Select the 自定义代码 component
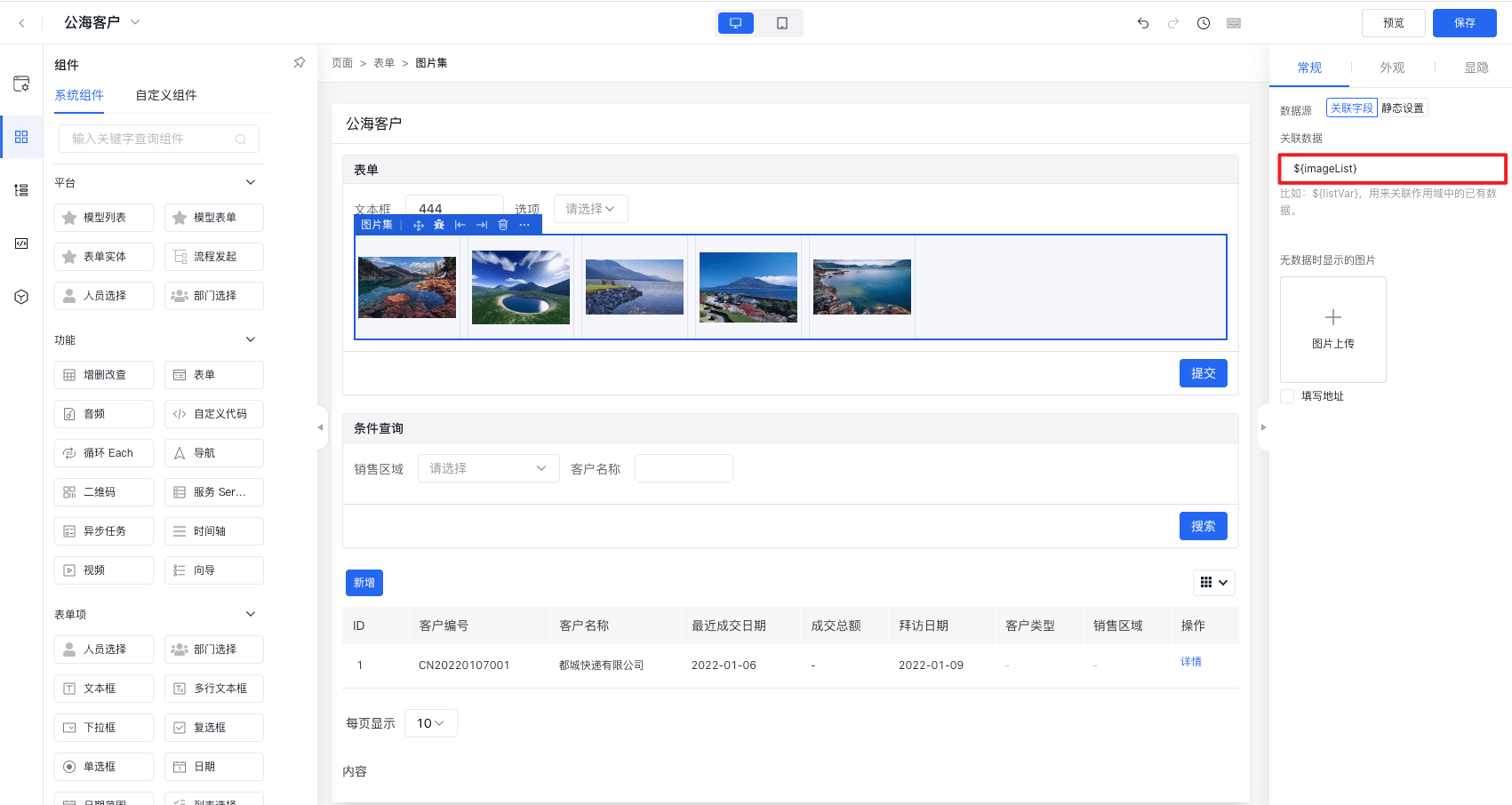Screen dimensions: 1512x805 pyautogui.click(x=214, y=414)
